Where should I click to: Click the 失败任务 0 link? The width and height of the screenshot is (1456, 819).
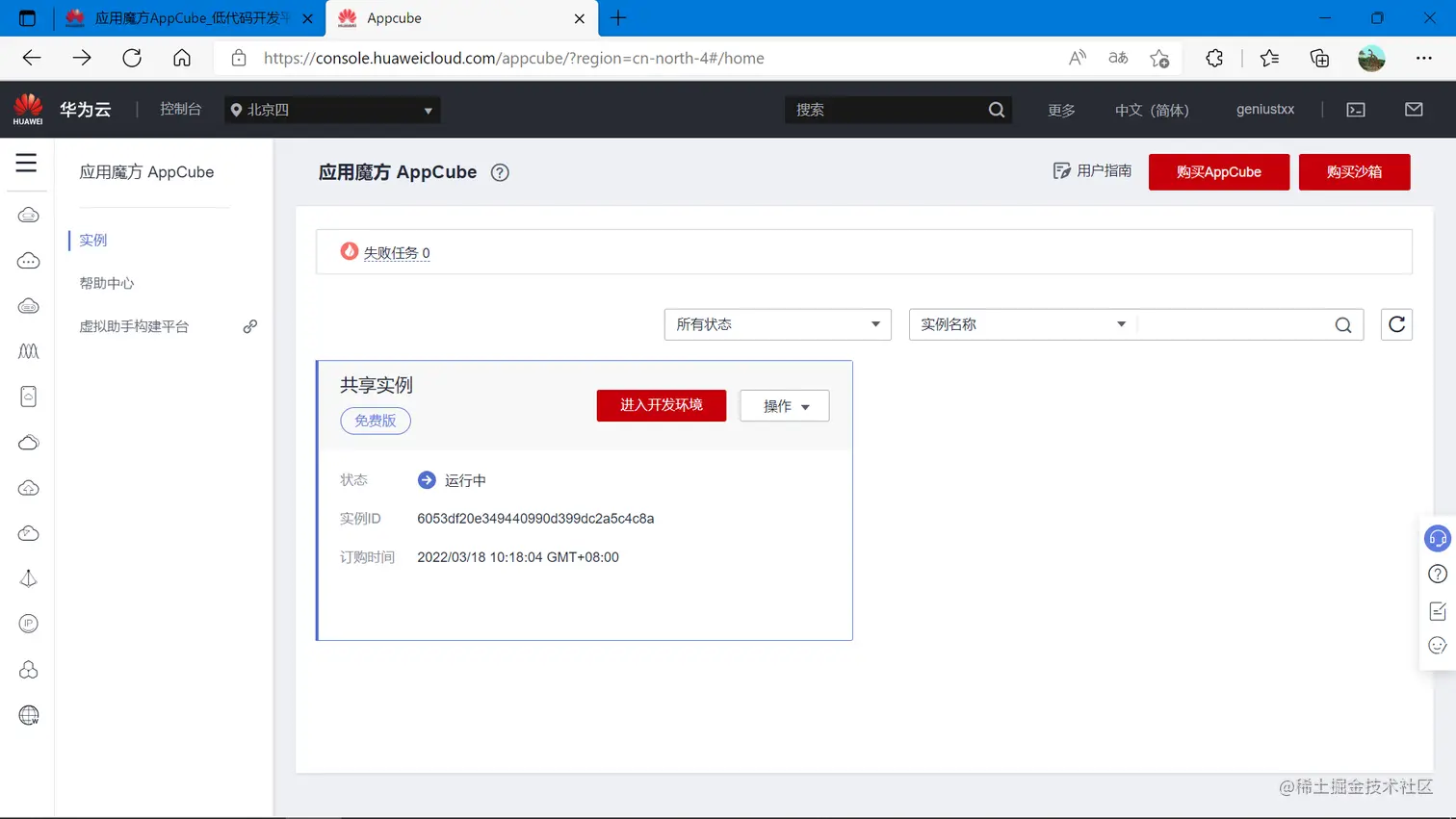pyautogui.click(x=397, y=252)
